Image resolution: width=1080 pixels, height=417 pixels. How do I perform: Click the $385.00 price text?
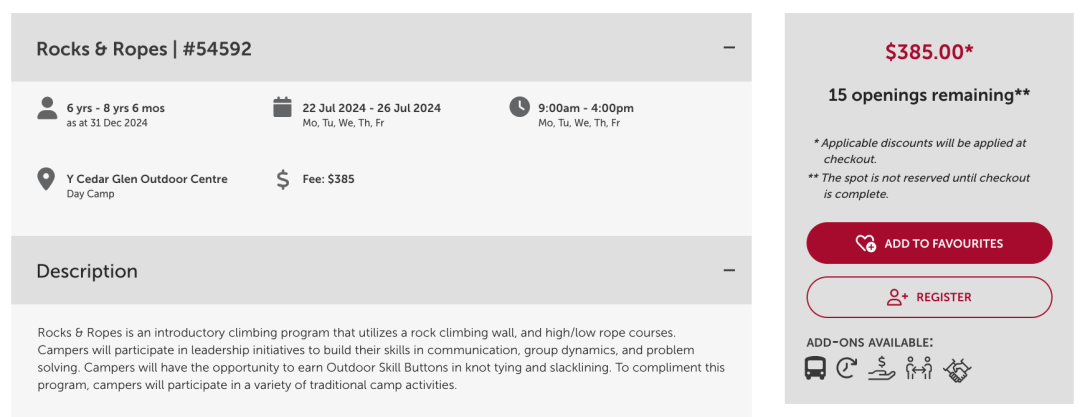coord(929,52)
